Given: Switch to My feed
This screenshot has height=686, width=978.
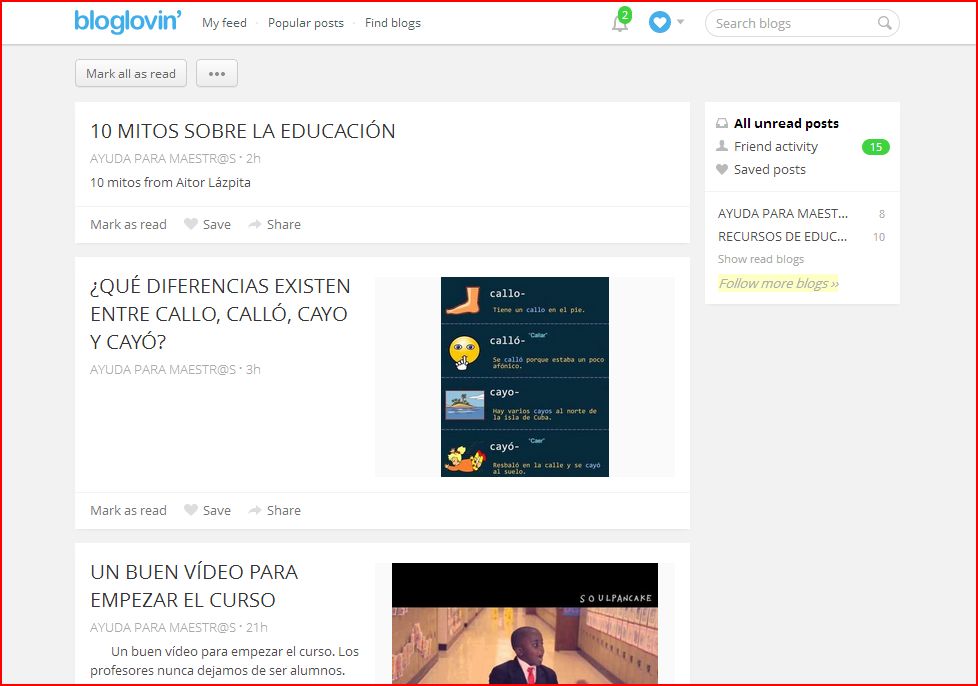Looking at the screenshot, I should click(224, 22).
